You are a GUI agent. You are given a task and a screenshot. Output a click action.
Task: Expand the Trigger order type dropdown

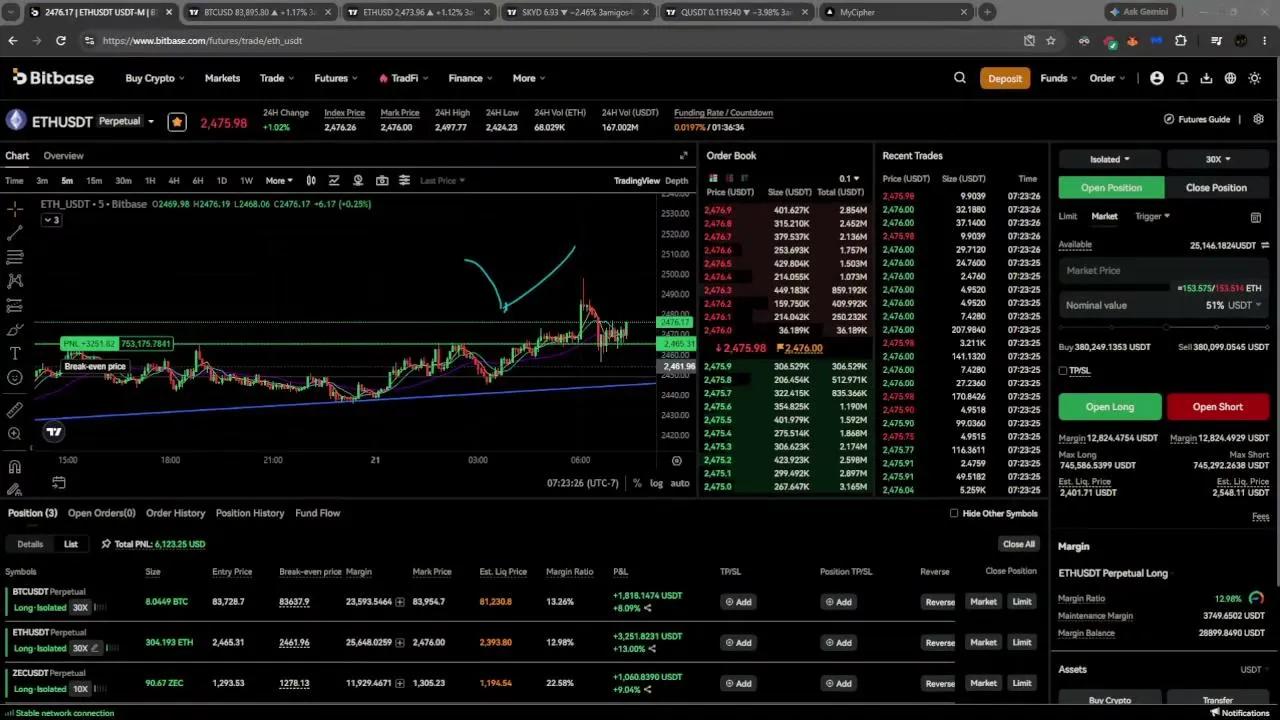1152,216
